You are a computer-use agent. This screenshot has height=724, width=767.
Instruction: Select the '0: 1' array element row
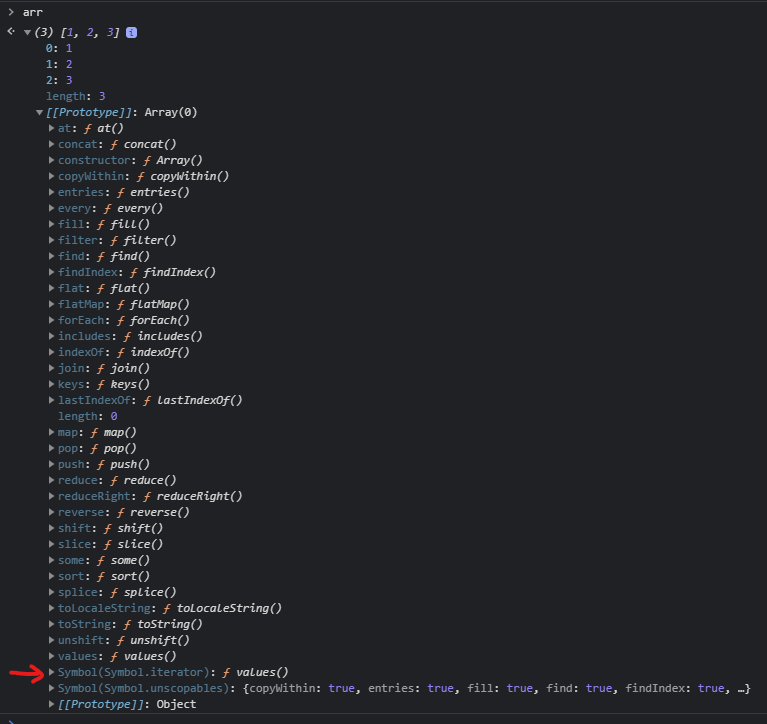coord(59,48)
